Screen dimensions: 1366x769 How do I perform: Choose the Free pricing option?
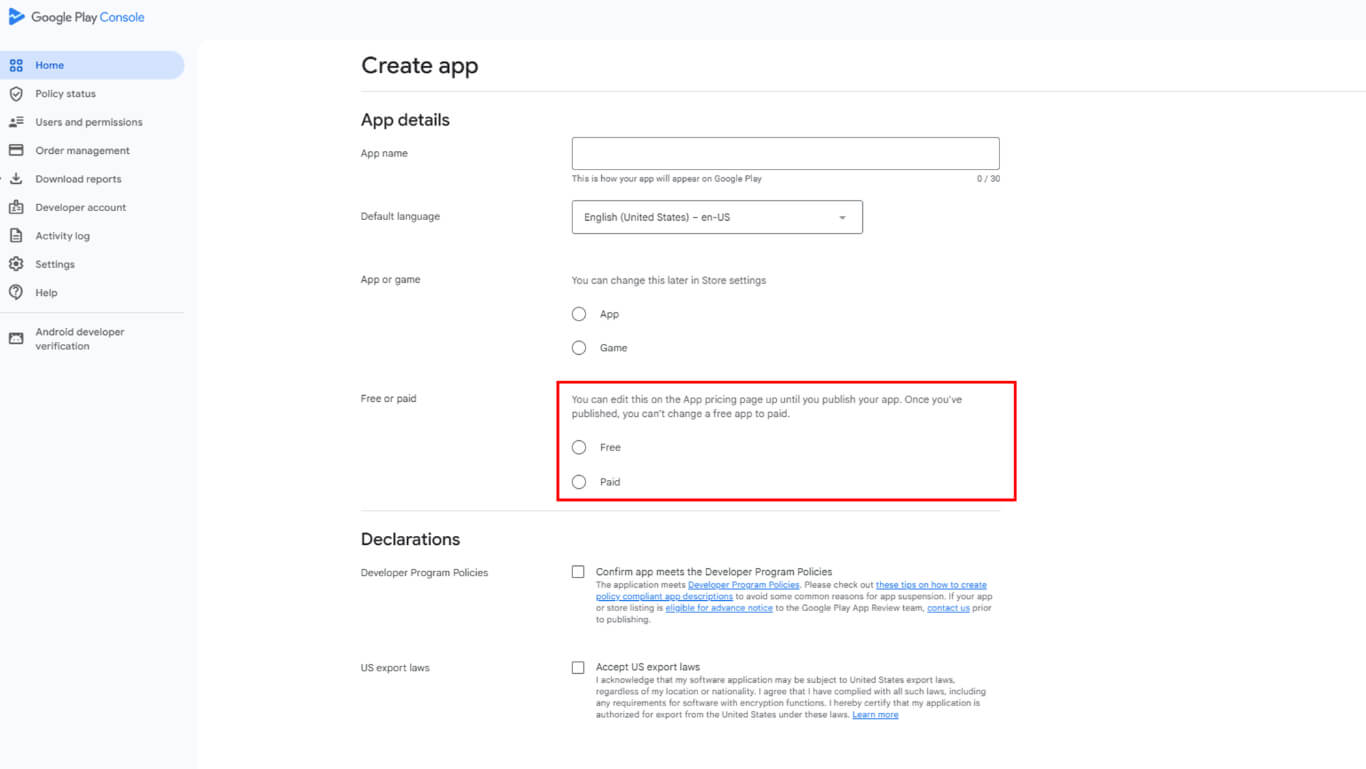point(579,447)
